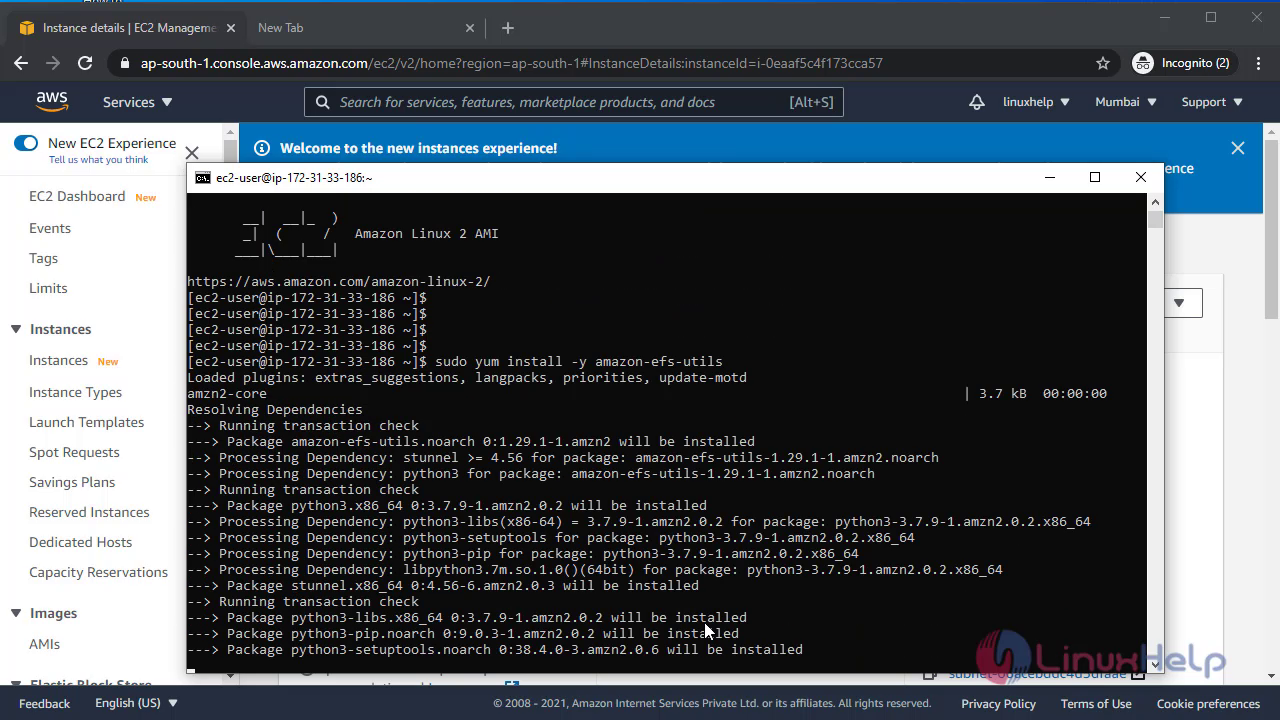1280x720 pixels.
Task: Reload the page with the refresh icon
Action: tap(85, 63)
